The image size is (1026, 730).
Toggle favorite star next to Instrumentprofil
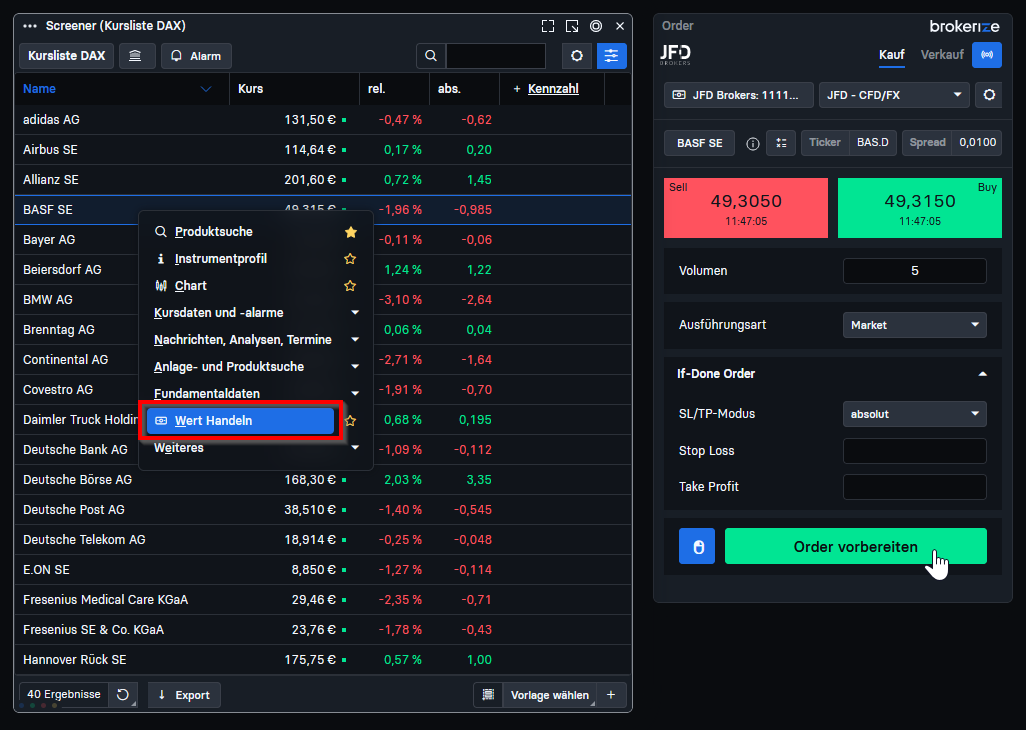(350, 259)
